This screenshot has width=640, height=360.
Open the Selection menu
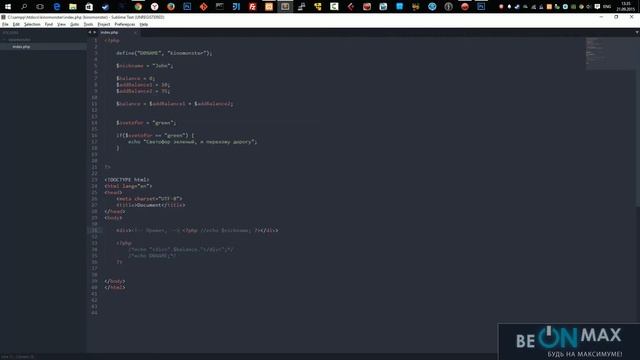tap(32, 24)
